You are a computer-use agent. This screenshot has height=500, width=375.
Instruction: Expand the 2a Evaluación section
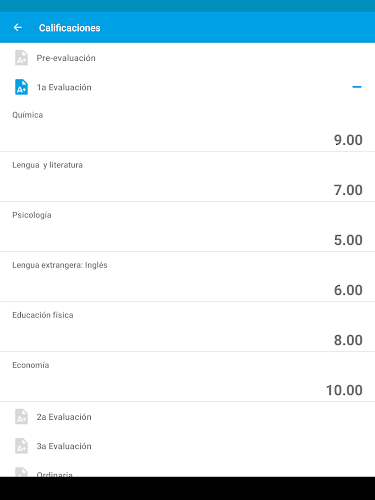tap(187, 417)
